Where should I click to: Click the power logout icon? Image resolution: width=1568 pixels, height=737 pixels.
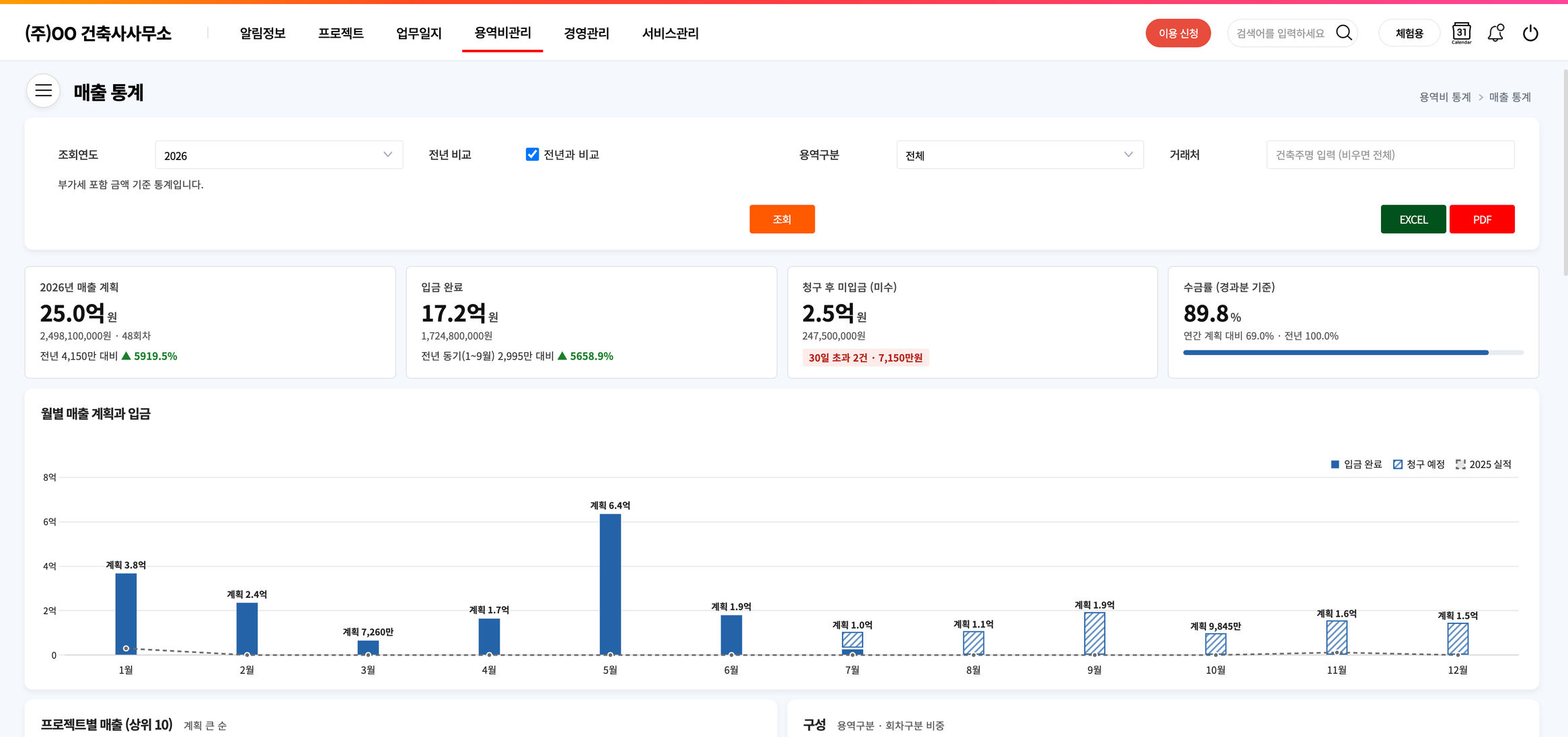tap(1530, 33)
